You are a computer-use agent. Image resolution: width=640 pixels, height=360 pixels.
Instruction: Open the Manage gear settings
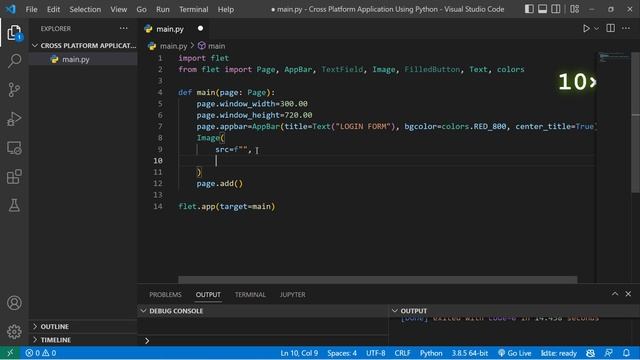click(x=14, y=331)
